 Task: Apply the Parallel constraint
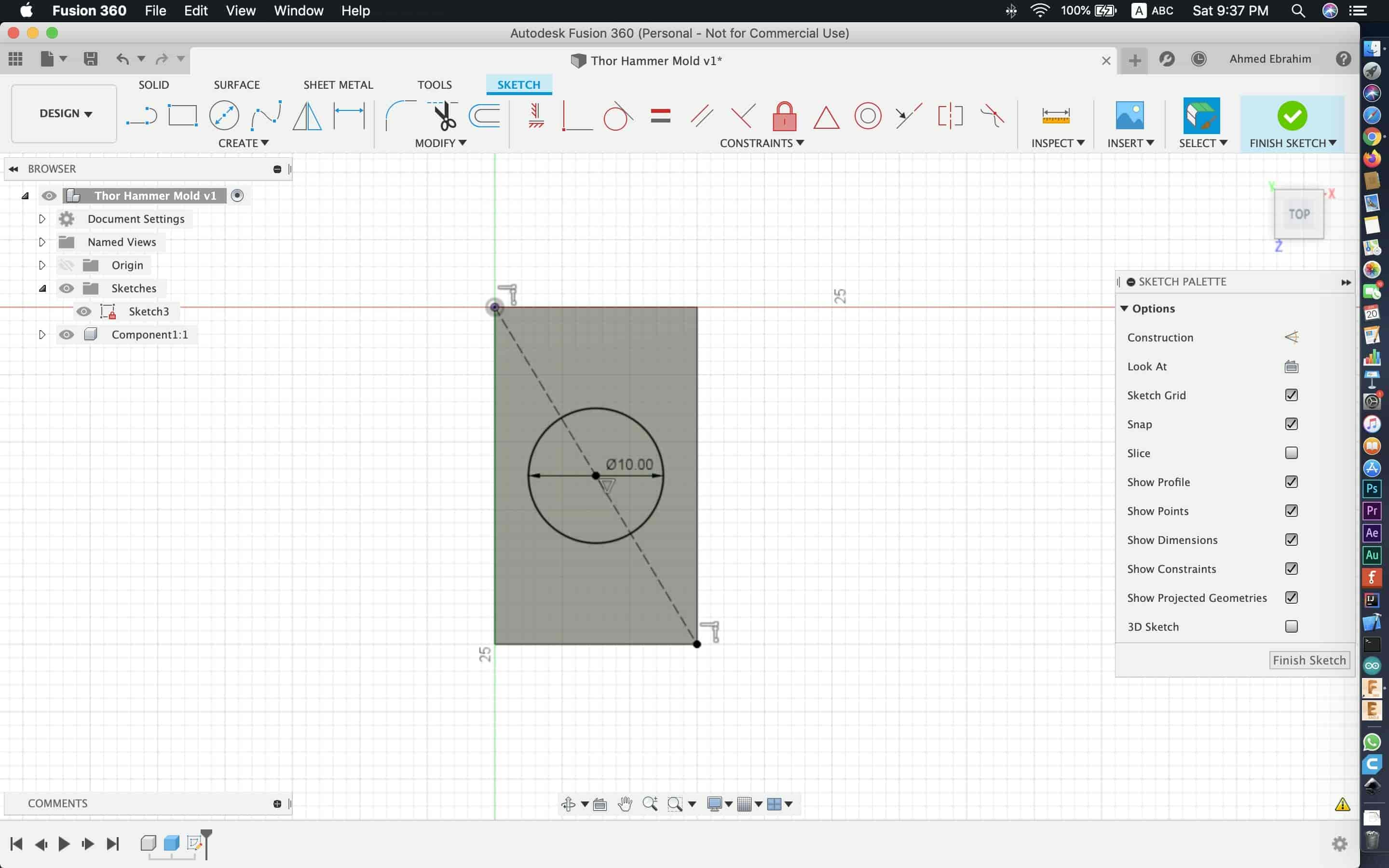[702, 116]
